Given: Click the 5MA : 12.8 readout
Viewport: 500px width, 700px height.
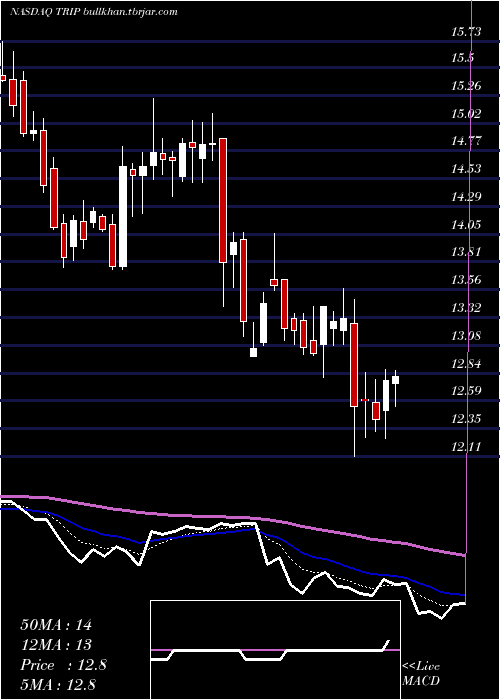Looking at the screenshot, I should pyautogui.click(x=58, y=684).
